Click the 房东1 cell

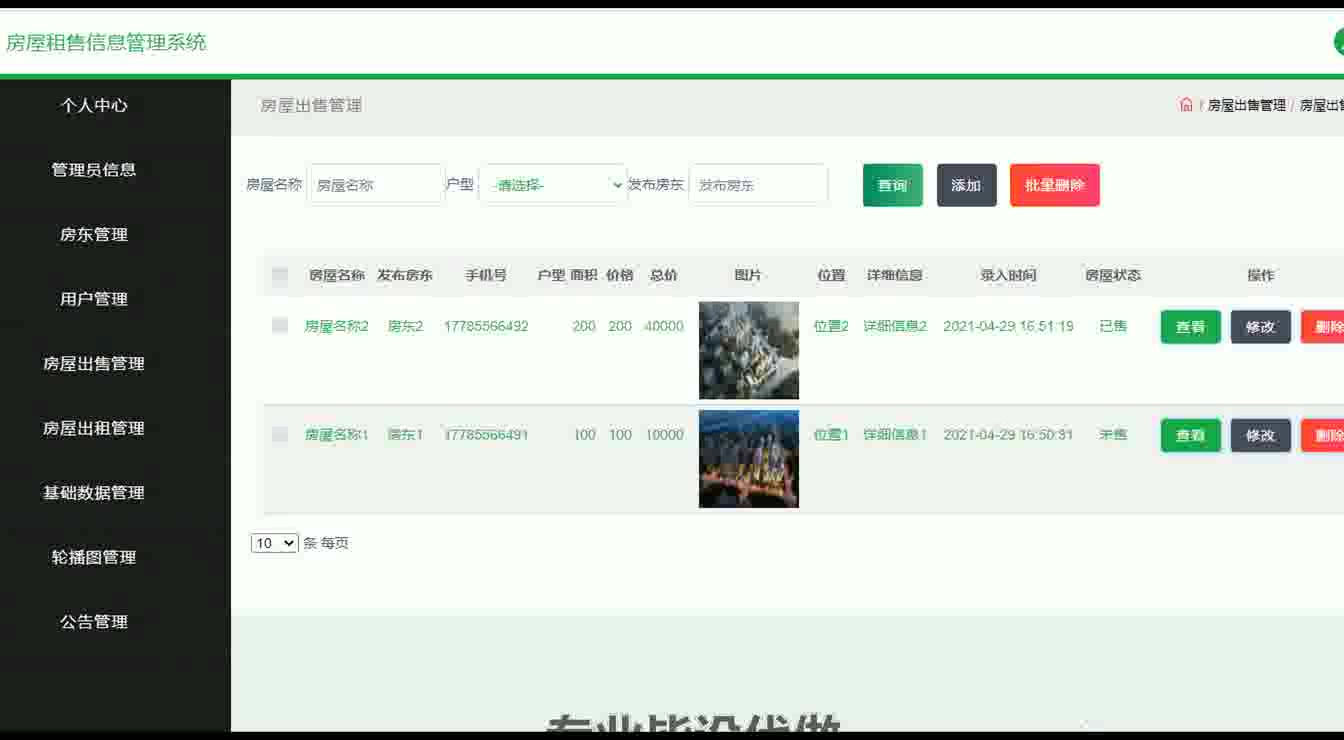(x=406, y=435)
